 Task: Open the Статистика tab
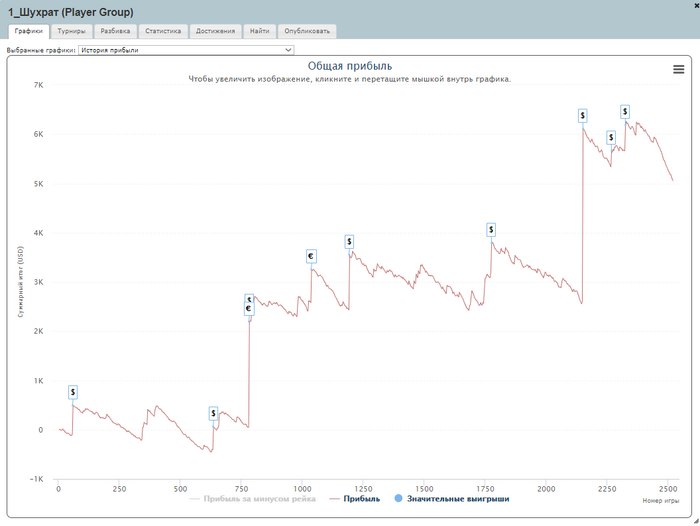click(163, 31)
